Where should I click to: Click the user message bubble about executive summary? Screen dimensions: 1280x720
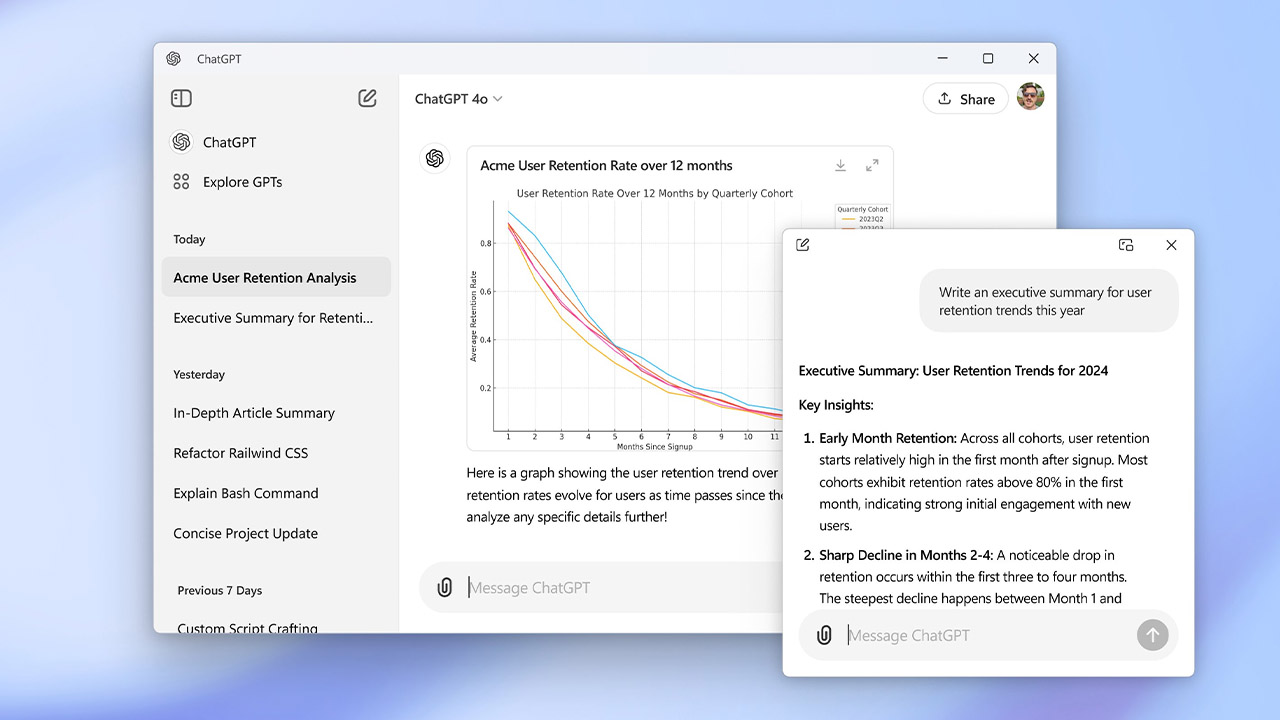click(x=1049, y=301)
